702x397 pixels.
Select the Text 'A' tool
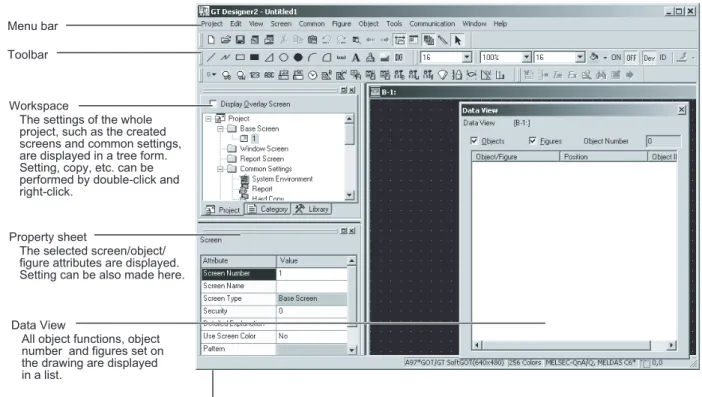point(355,57)
